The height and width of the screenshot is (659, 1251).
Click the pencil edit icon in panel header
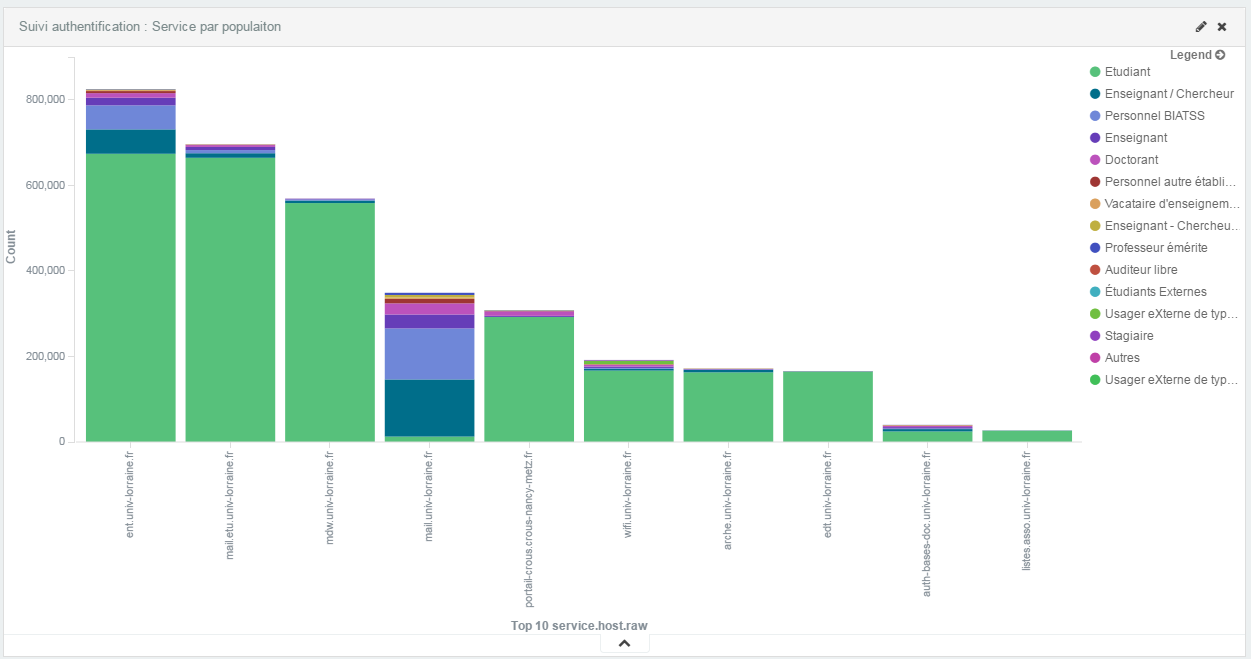[1201, 27]
